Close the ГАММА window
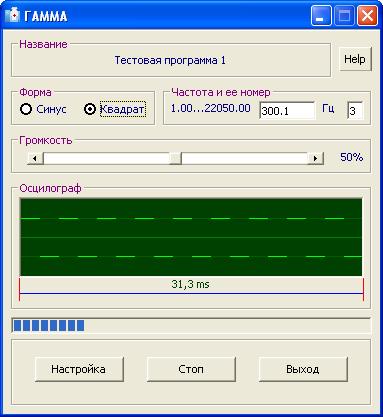This screenshot has width=383, height=417. coord(367,16)
